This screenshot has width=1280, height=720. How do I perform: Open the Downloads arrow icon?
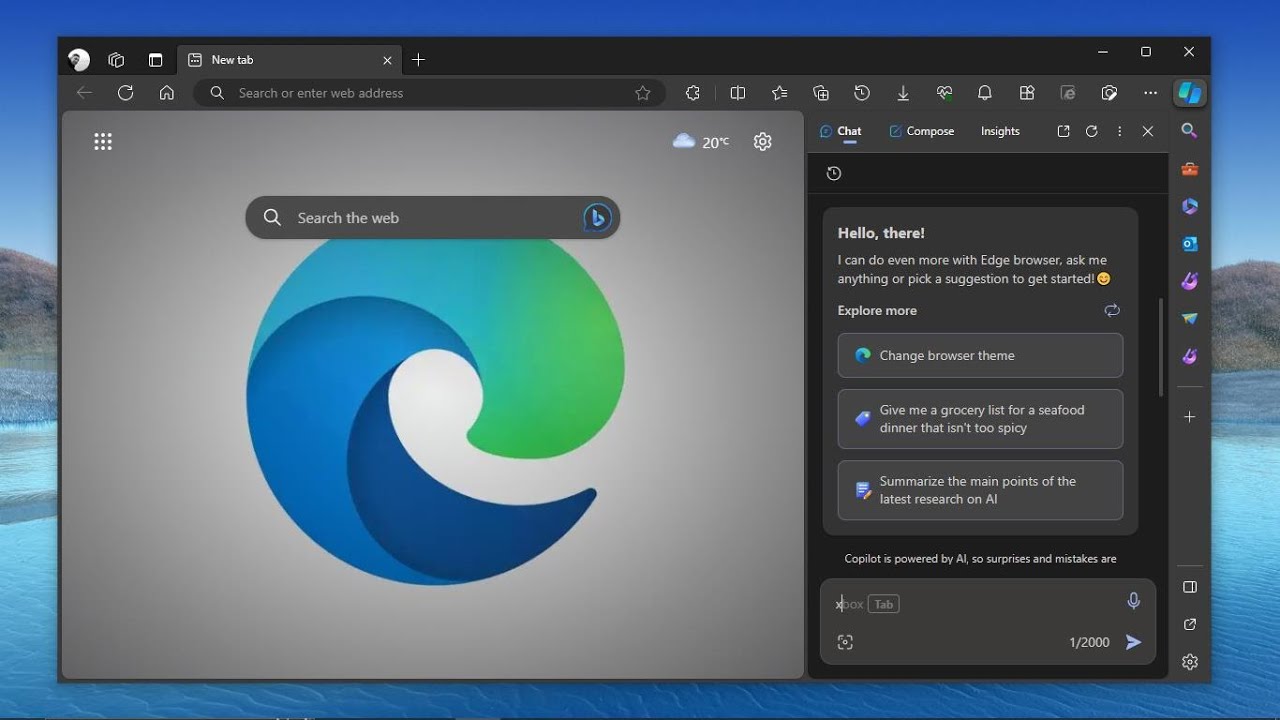(x=903, y=93)
